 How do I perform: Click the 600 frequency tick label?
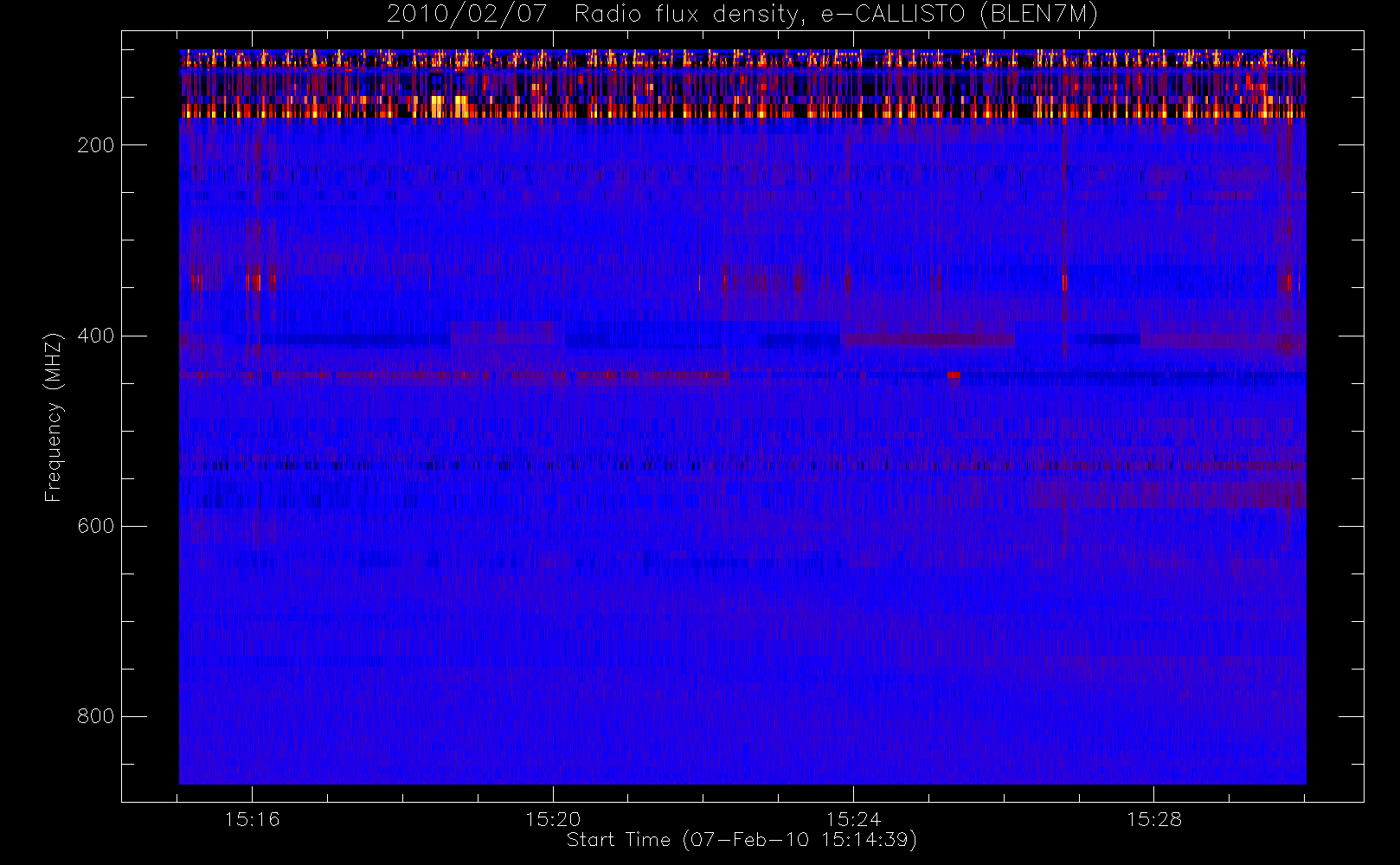95,526
